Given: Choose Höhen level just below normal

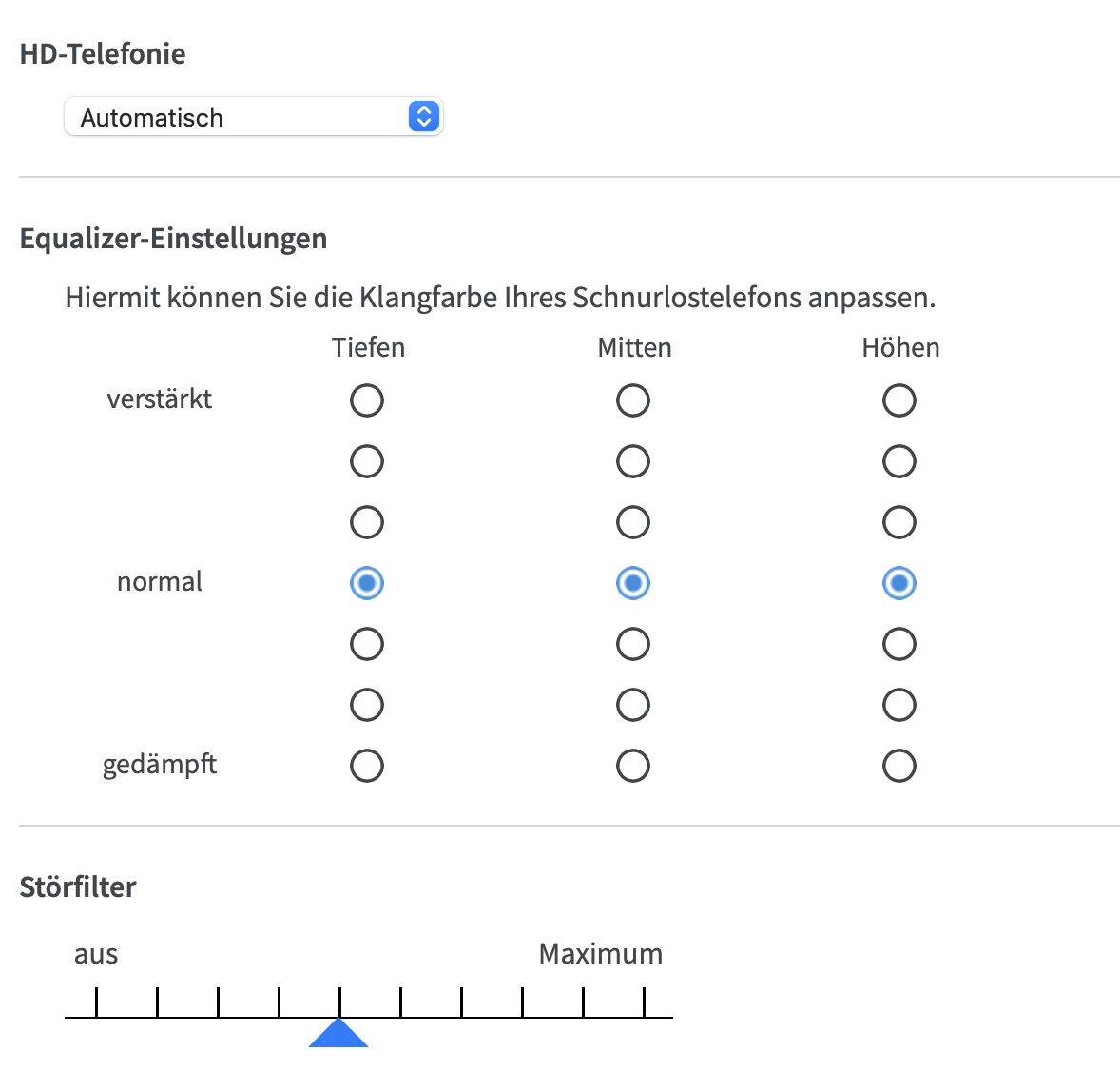Looking at the screenshot, I should 899,644.
